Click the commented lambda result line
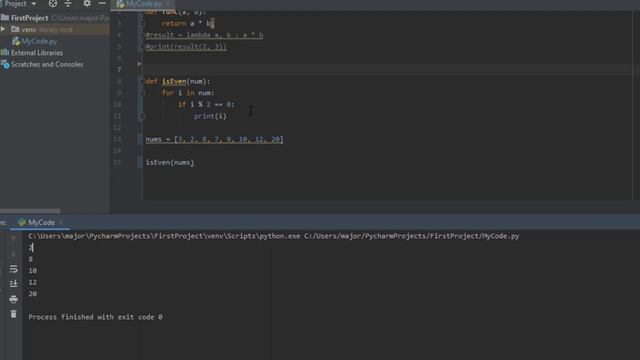This screenshot has height=360, width=640. point(204,35)
